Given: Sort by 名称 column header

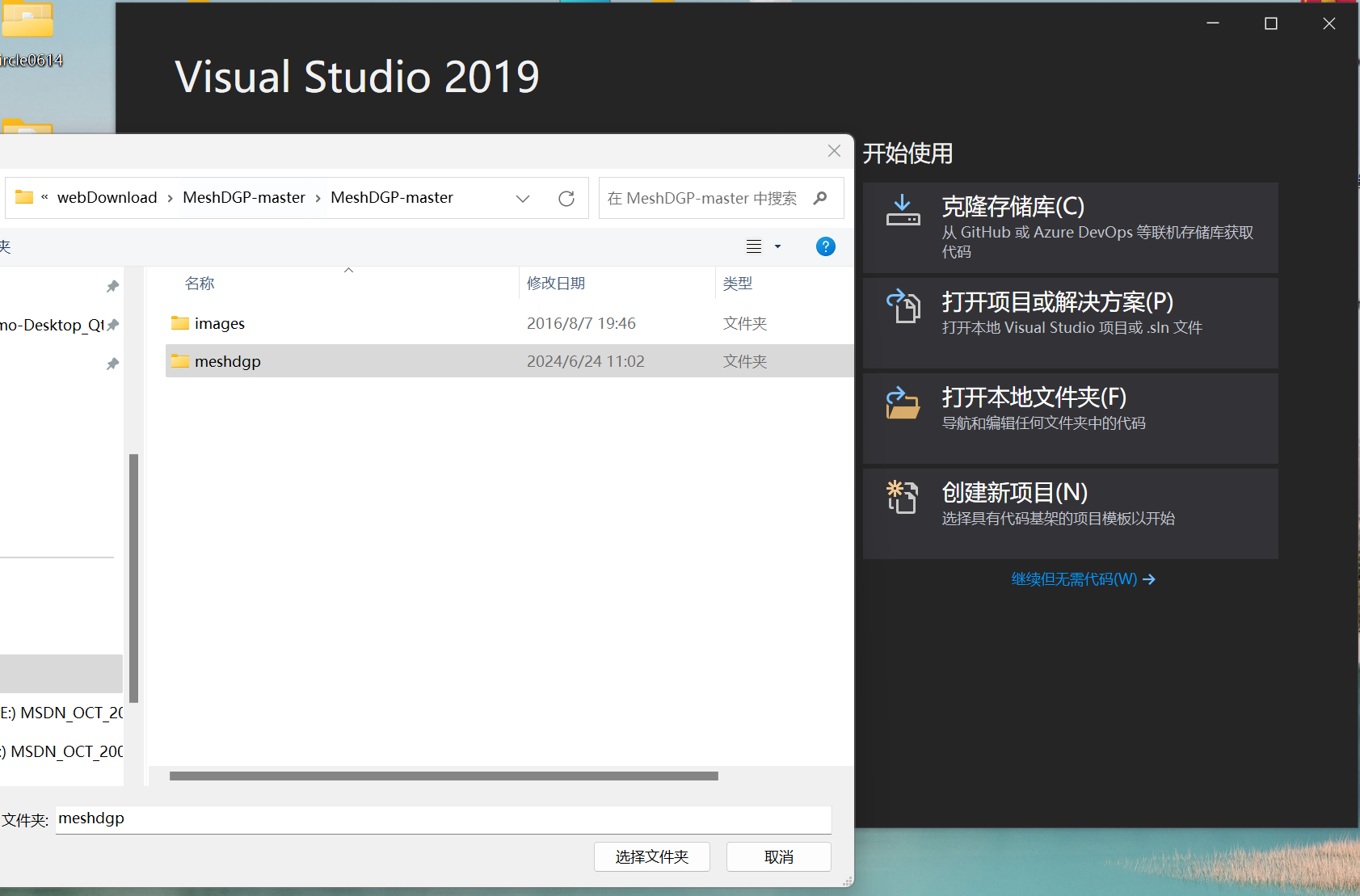Looking at the screenshot, I should 200,284.
